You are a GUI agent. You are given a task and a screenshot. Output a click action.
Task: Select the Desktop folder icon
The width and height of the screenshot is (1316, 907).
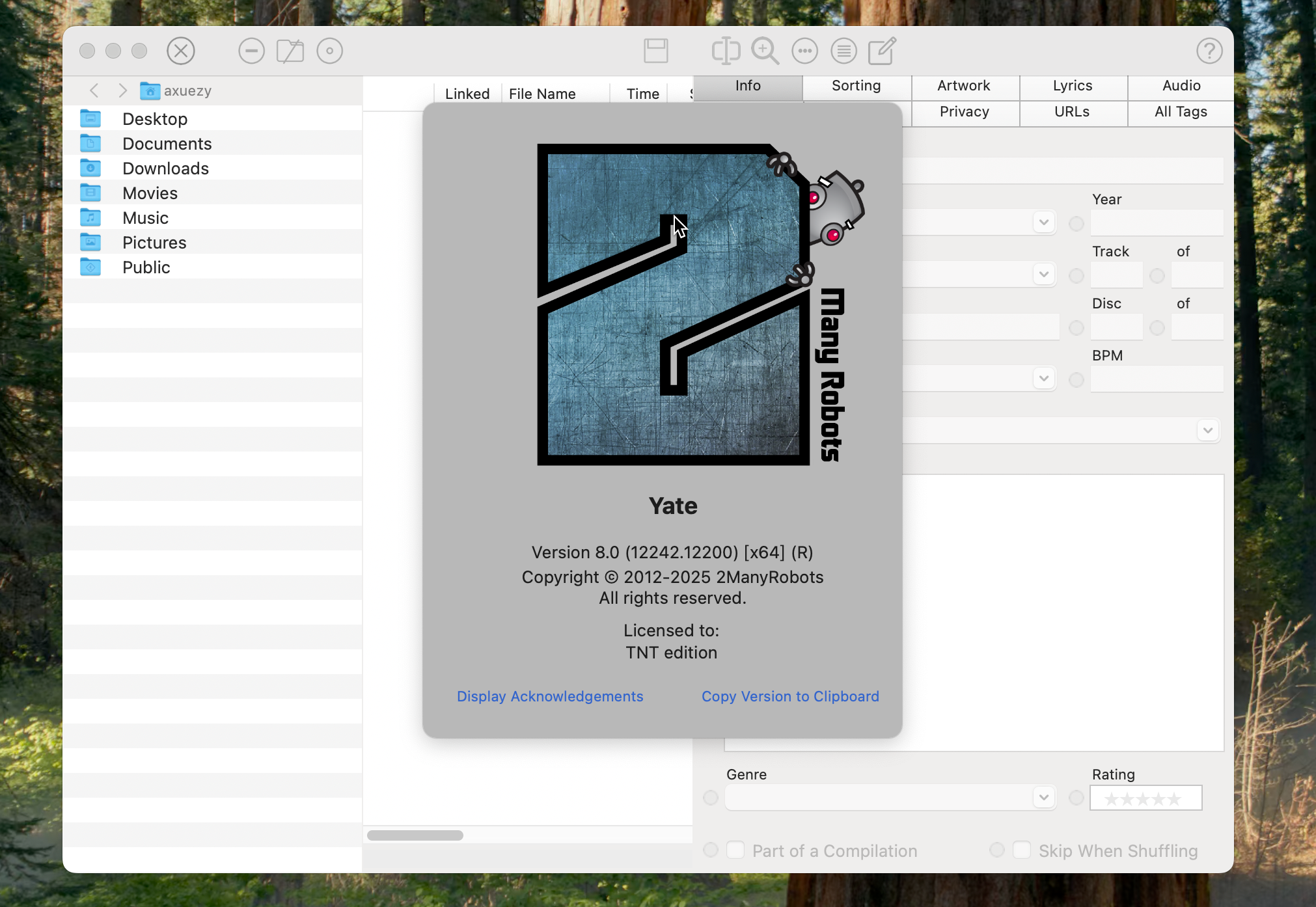point(90,118)
